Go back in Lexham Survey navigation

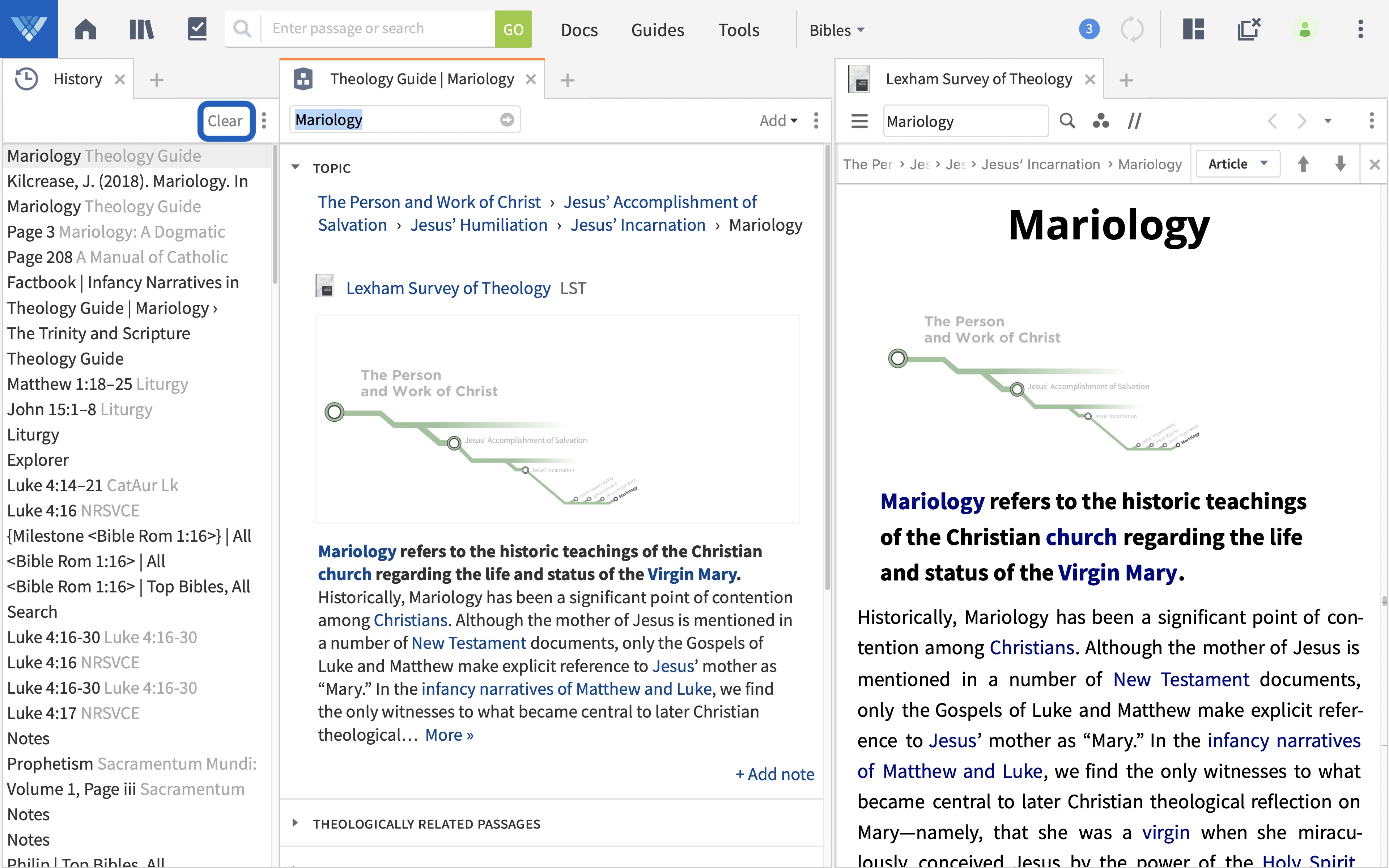(x=1273, y=121)
